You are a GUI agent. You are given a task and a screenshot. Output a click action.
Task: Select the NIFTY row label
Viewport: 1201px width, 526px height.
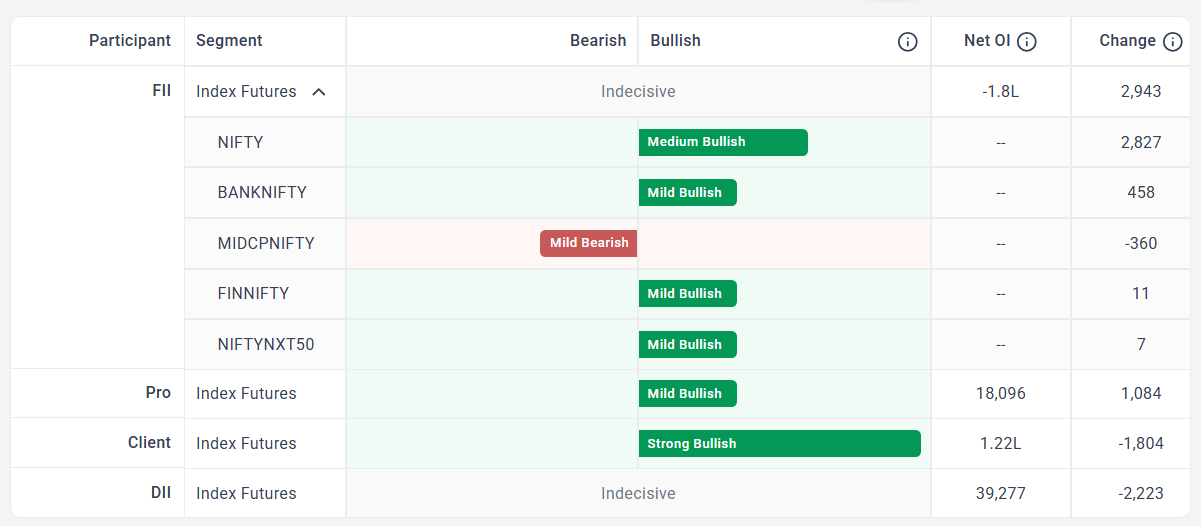(240, 142)
